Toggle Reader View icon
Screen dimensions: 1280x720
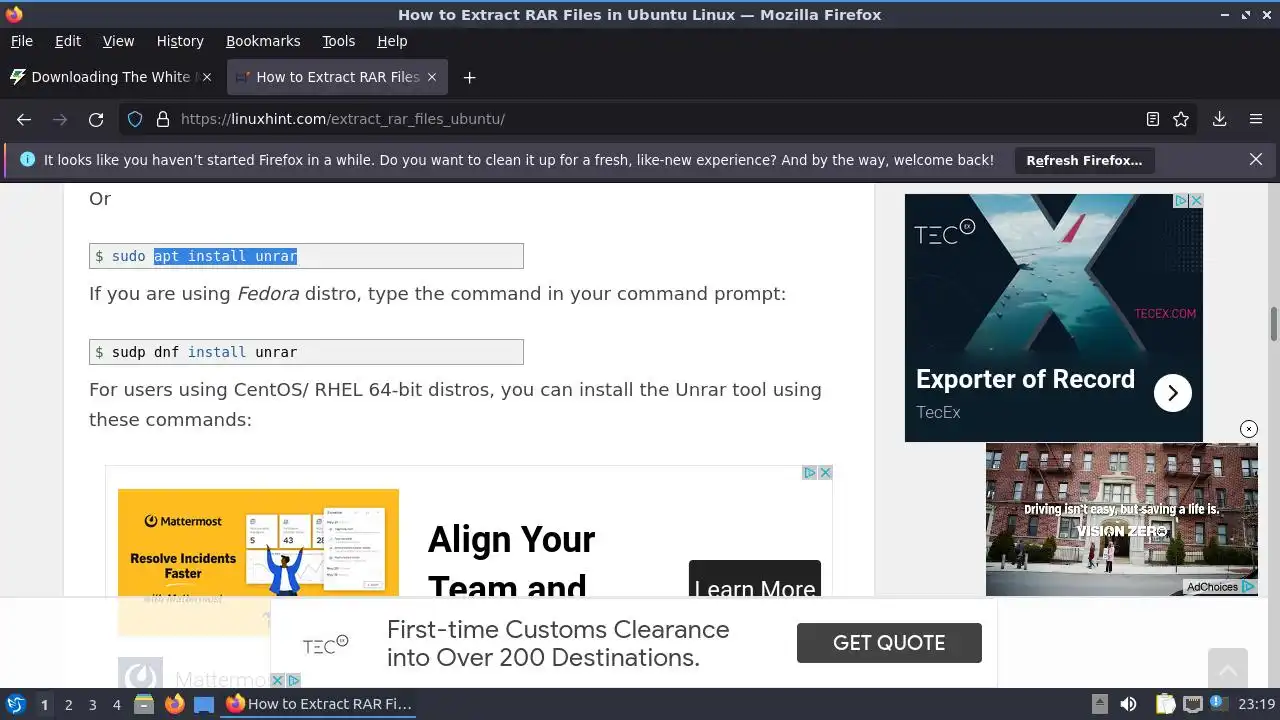tap(1153, 119)
